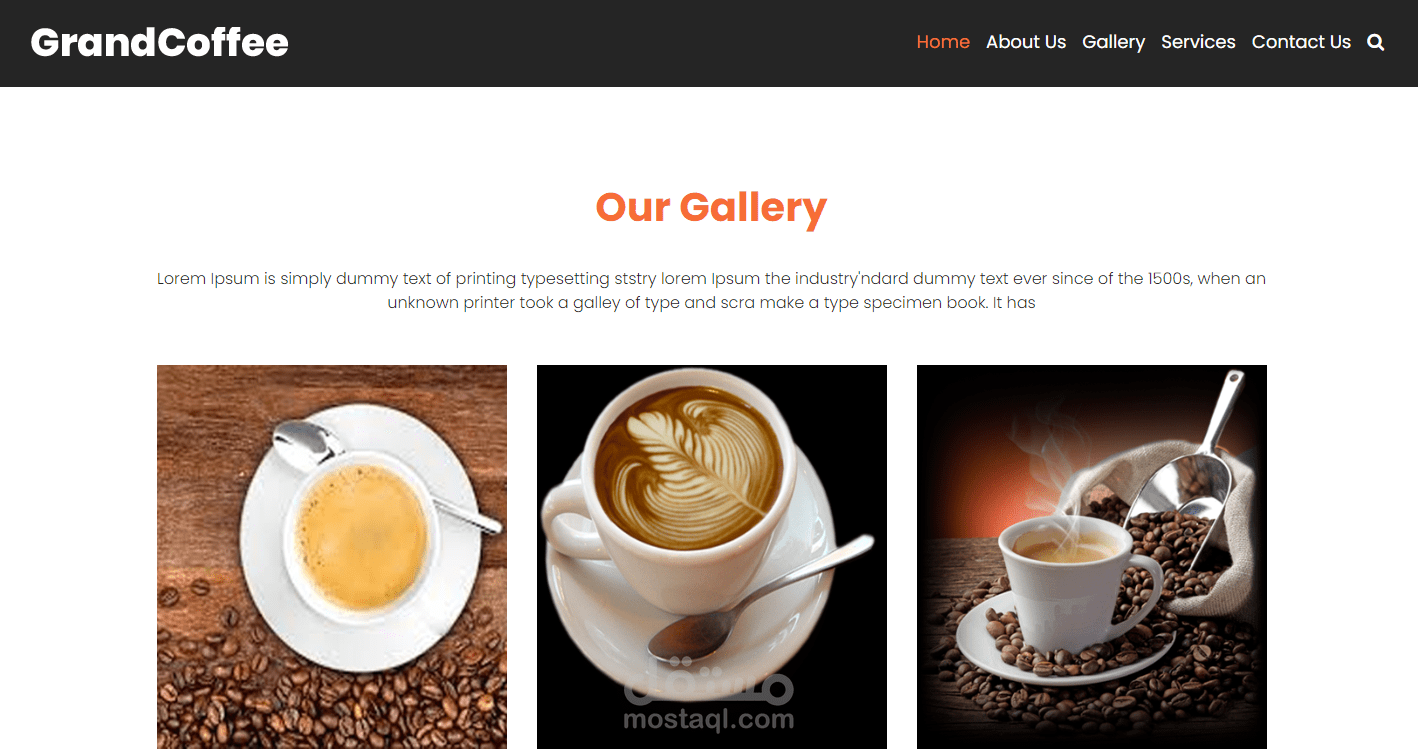Click the GrandCoffee logo
This screenshot has width=1418, height=749.
[x=160, y=42]
